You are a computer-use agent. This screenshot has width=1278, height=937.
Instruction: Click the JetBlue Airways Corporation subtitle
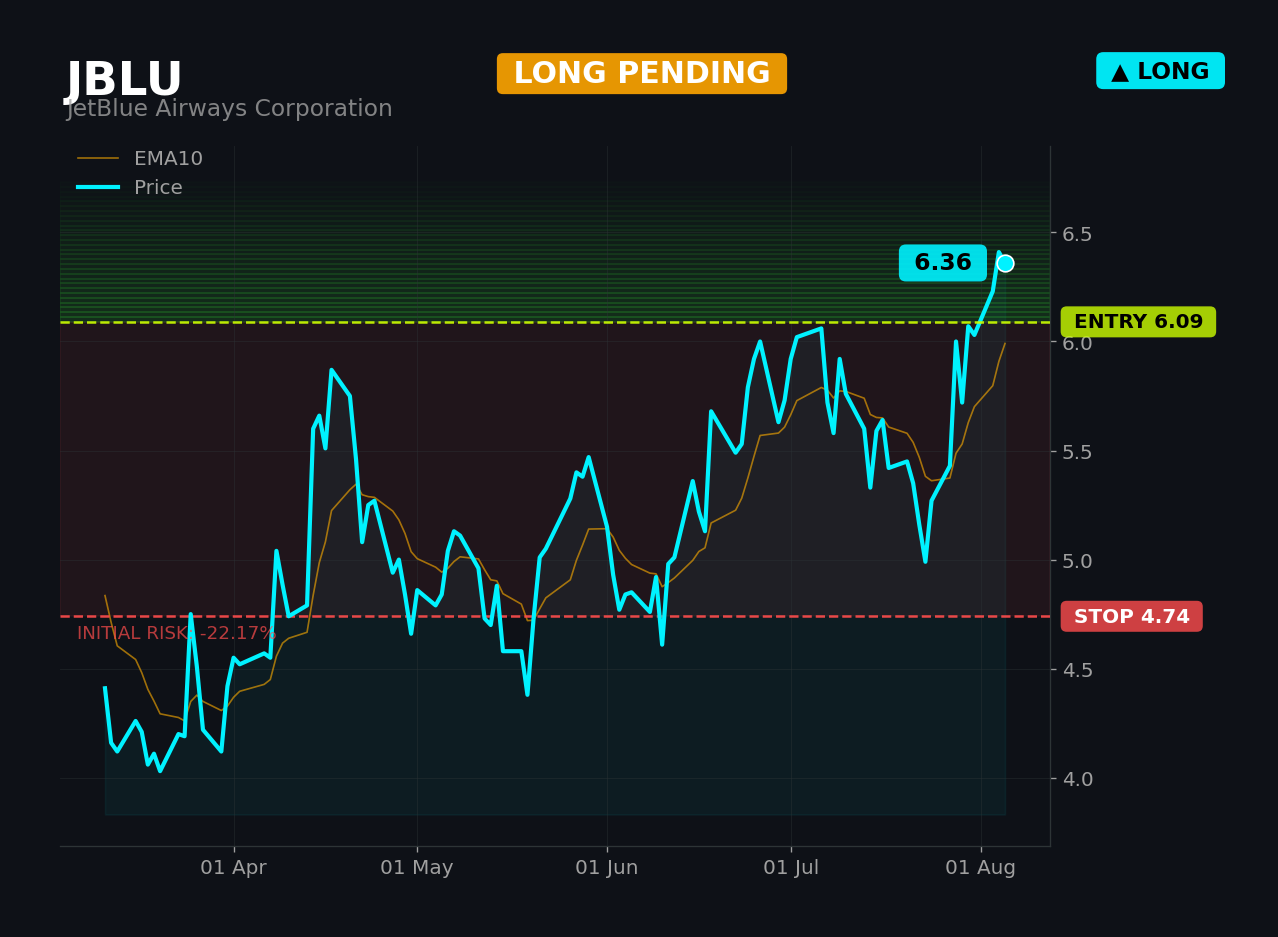click(x=229, y=109)
